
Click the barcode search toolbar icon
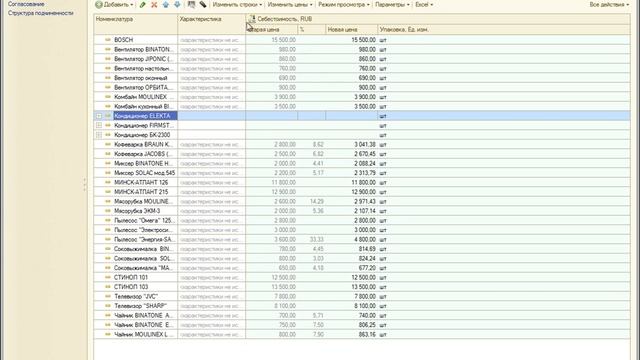coord(191,5)
